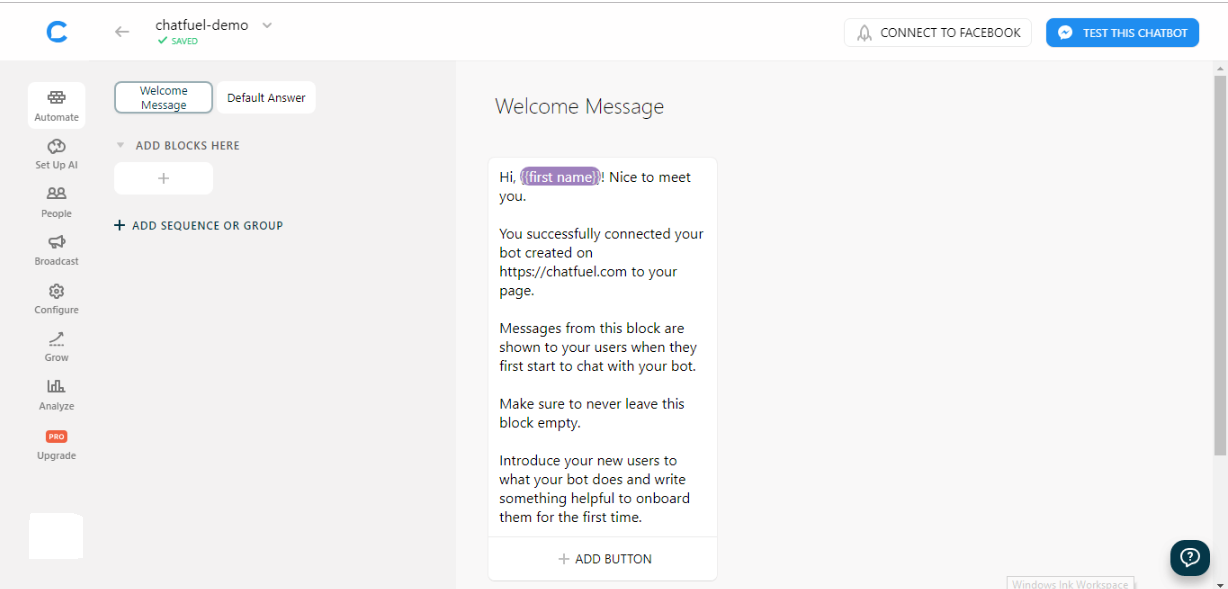Open the Broadcast megaphone section
The image size is (1228, 589).
point(57,249)
